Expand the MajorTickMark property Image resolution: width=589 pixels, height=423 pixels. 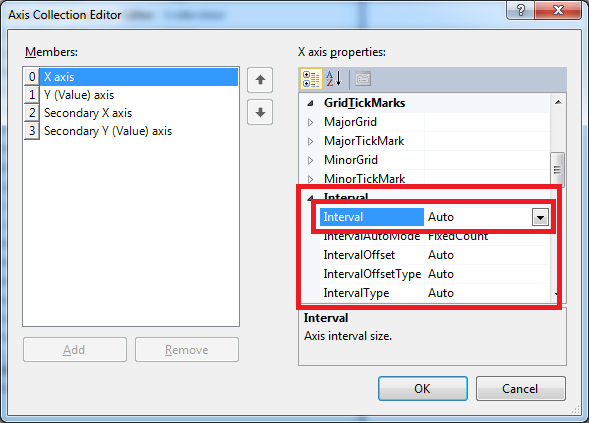[x=310, y=141]
